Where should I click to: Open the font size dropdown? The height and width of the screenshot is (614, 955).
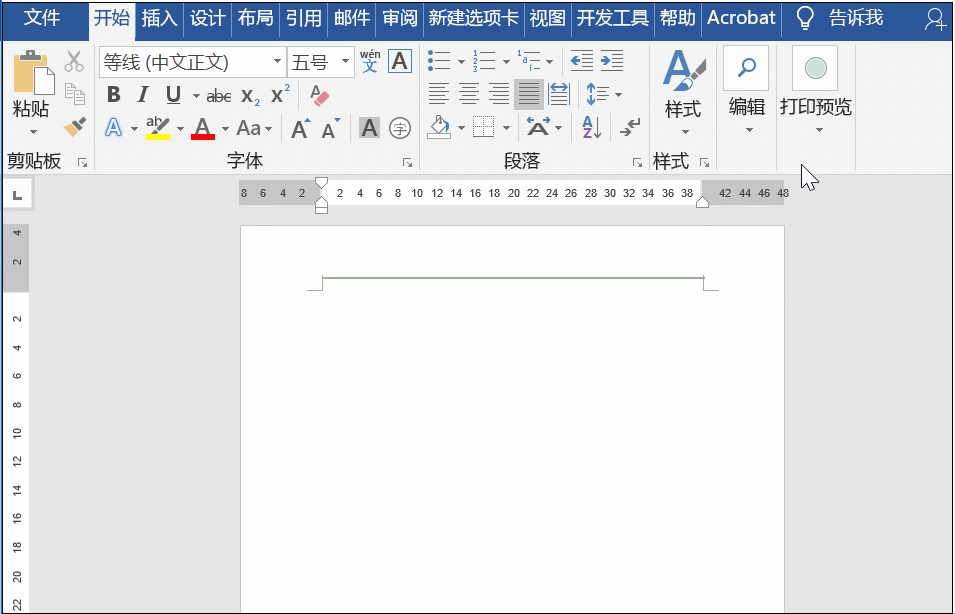[x=345, y=62]
